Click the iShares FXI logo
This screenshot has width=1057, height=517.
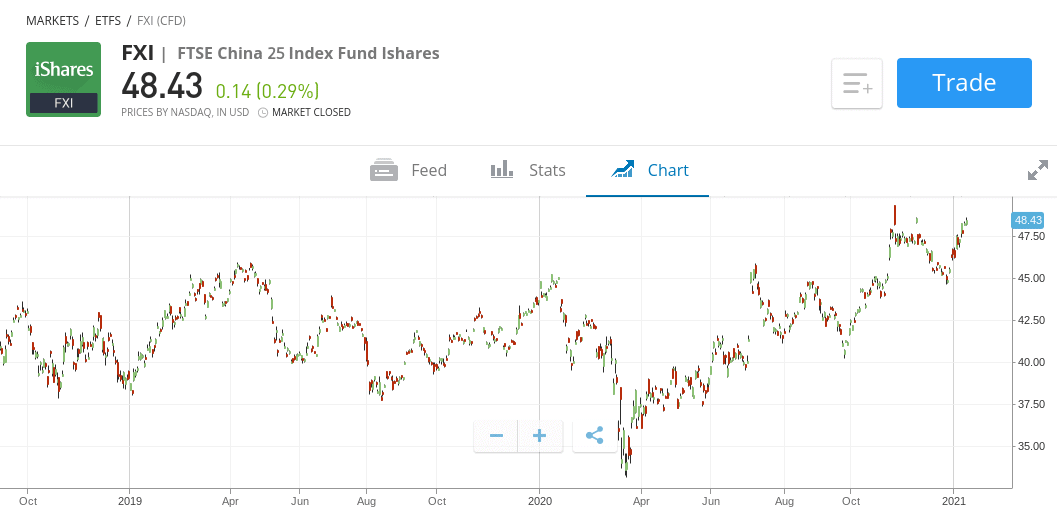point(63,80)
